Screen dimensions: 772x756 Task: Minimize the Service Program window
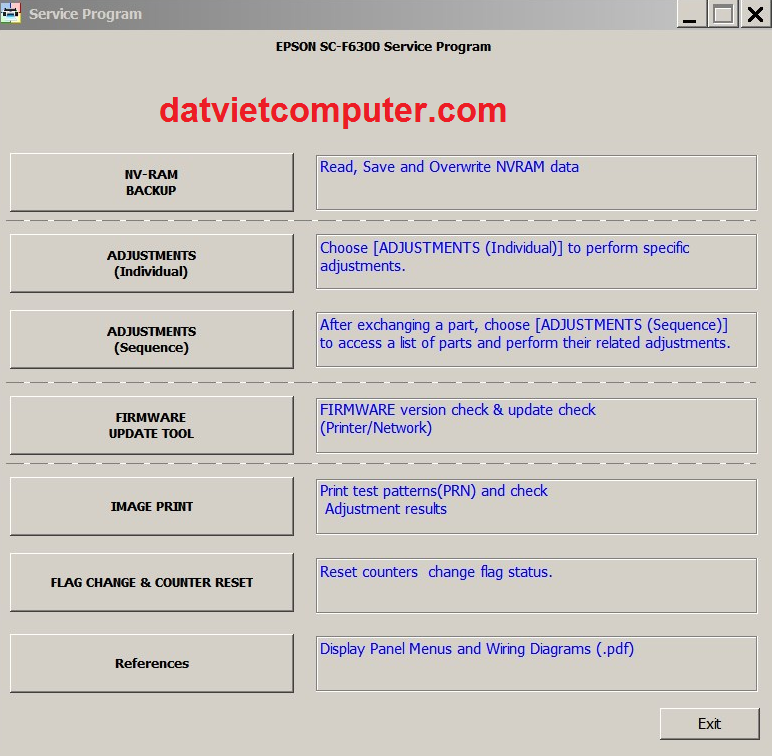click(x=690, y=13)
